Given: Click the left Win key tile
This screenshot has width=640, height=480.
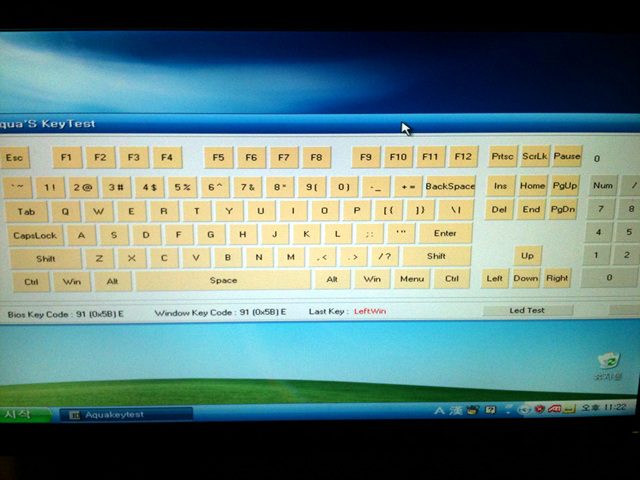Looking at the screenshot, I should click(72, 282).
